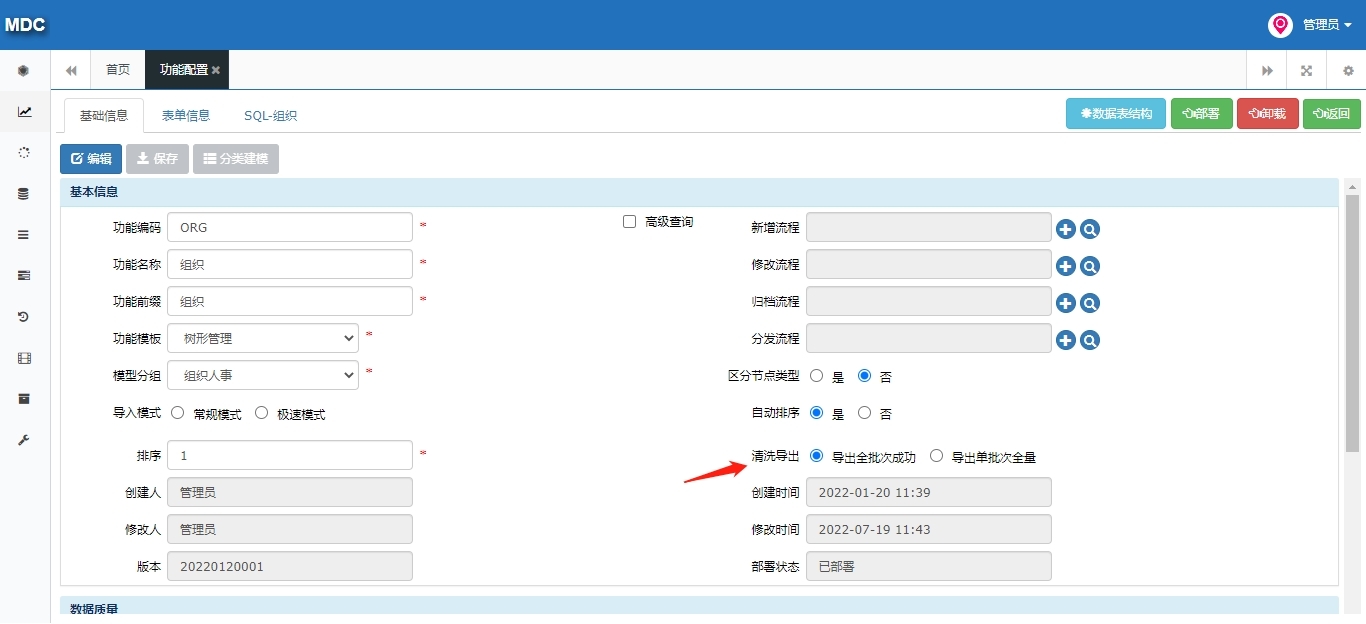Click the history icon in sidebar
Image resolution: width=1366 pixels, height=624 pixels.
click(24, 317)
